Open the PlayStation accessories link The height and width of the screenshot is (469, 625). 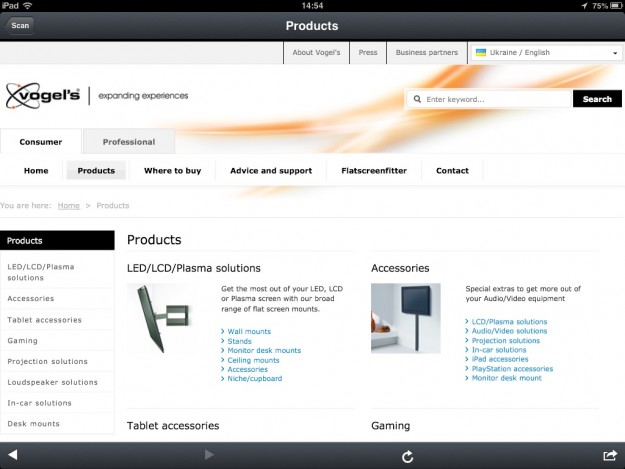click(x=511, y=369)
